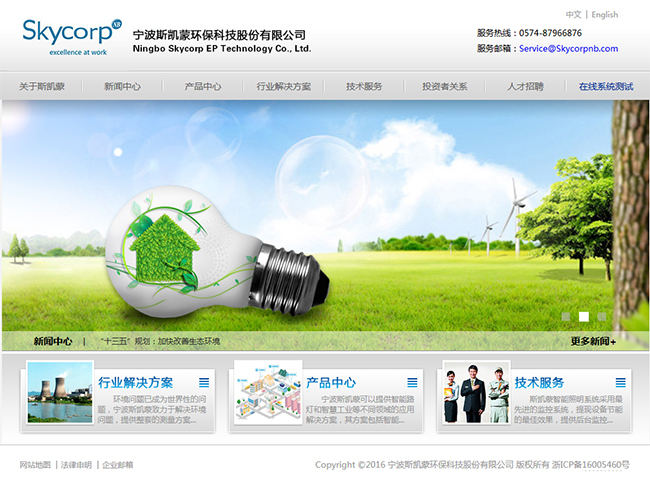Open the list icon beside 行业解决方案
Image resolution: width=650 pixels, height=480 pixels.
(x=204, y=382)
